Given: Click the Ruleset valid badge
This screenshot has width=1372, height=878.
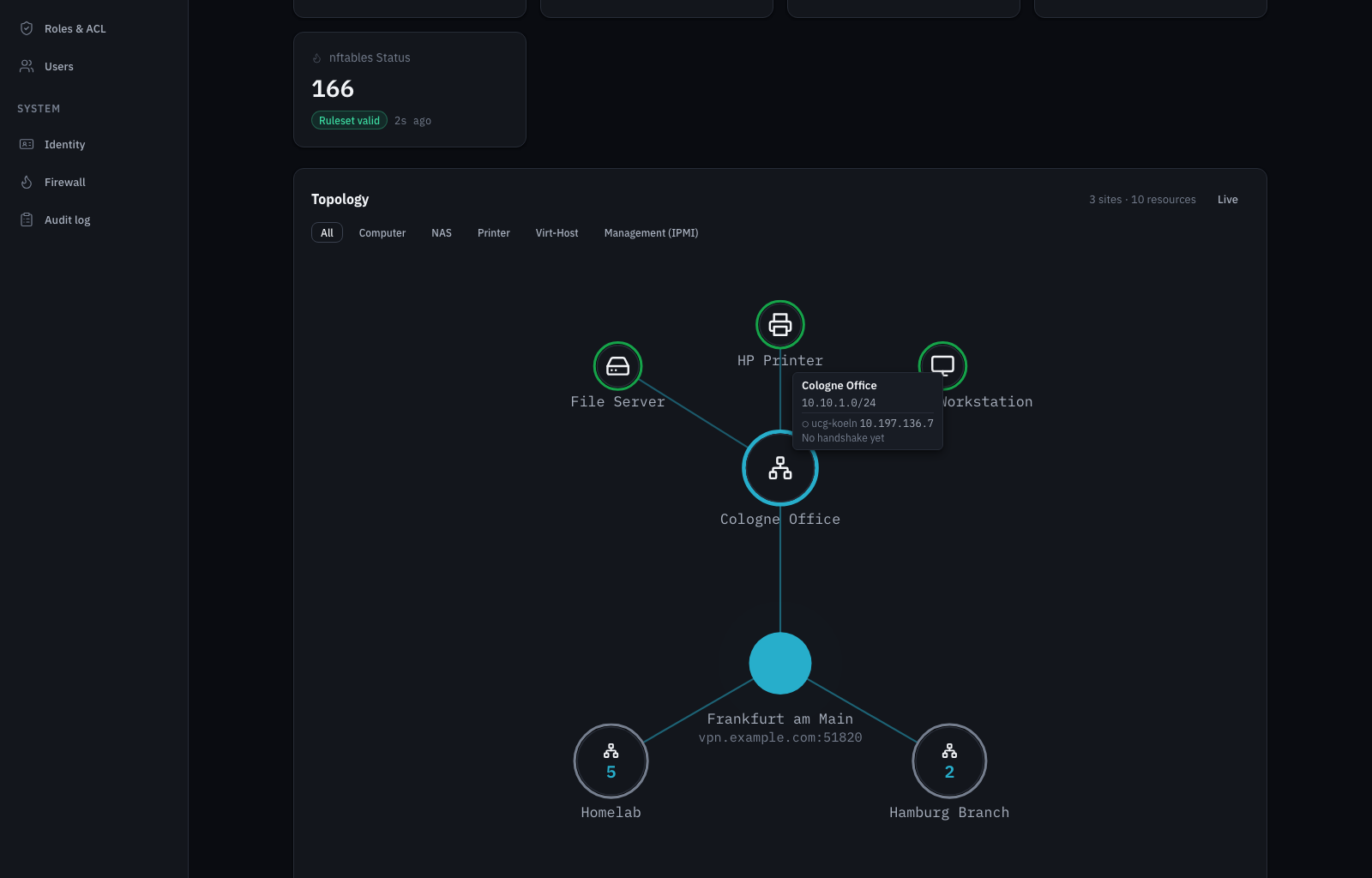Looking at the screenshot, I should point(349,121).
